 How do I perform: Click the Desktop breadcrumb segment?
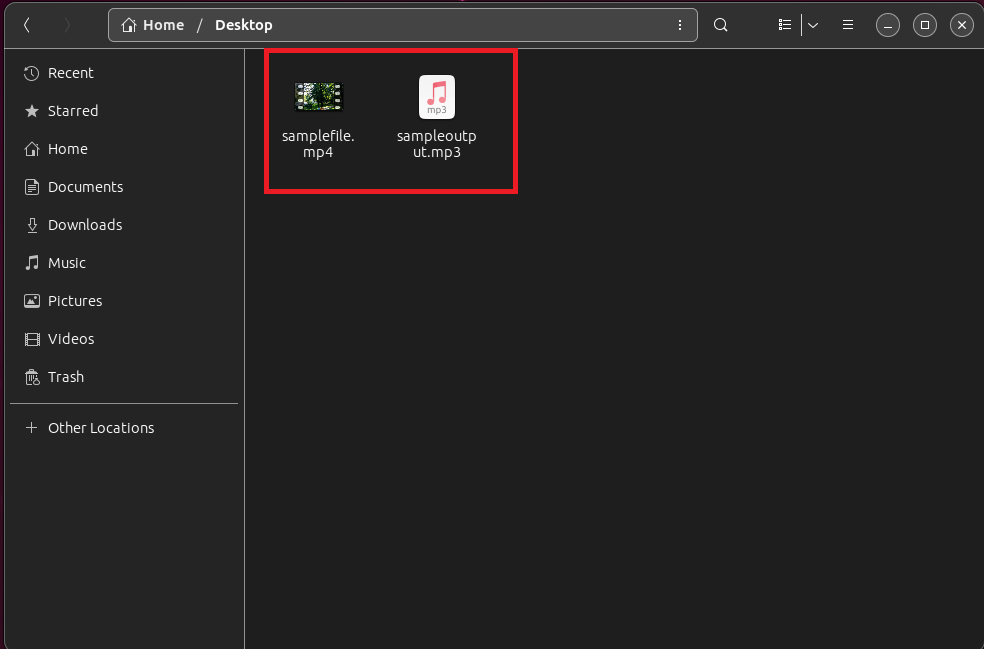tap(243, 24)
